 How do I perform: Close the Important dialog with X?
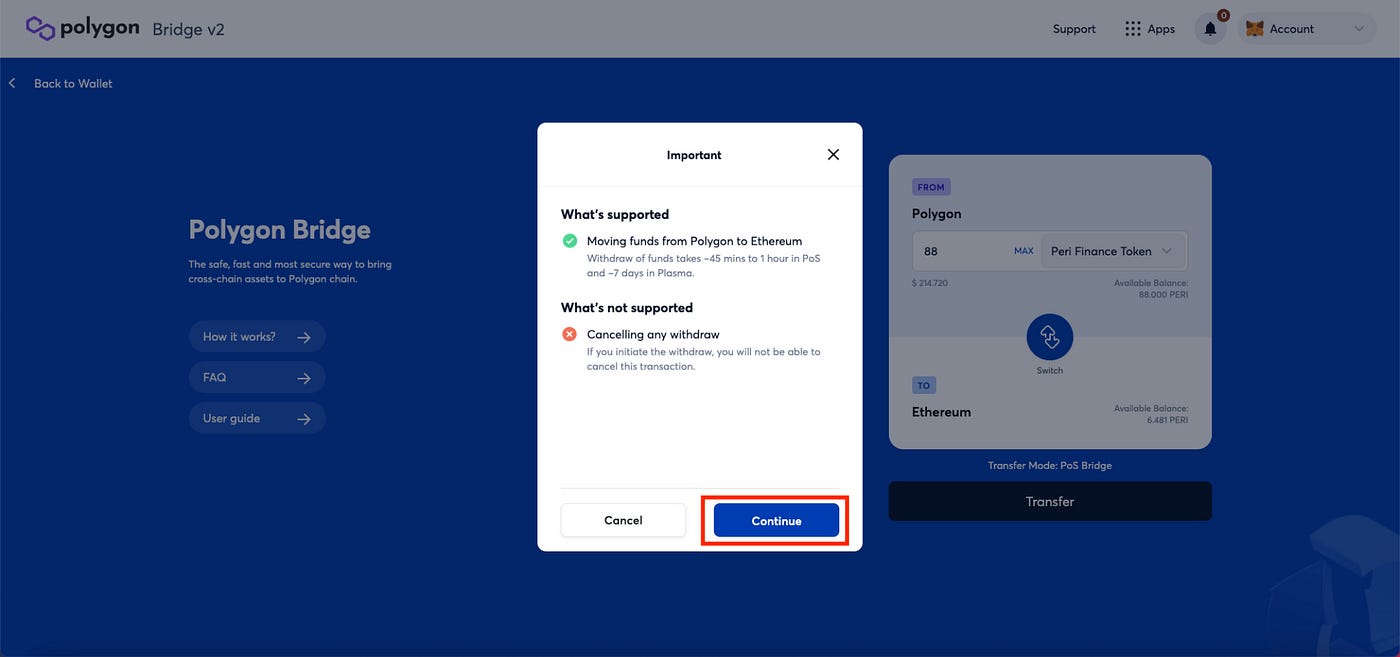pyautogui.click(x=833, y=154)
